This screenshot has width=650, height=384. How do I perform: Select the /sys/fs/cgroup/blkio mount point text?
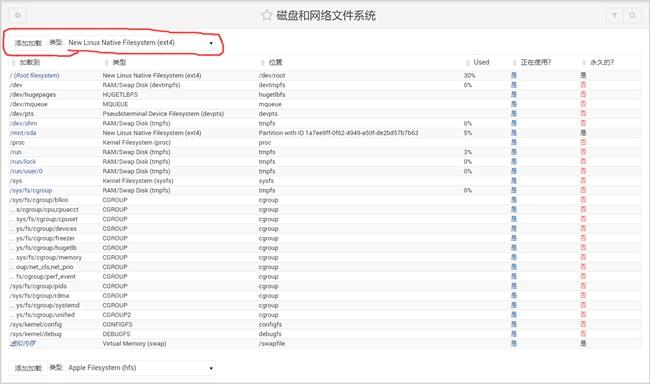tap(39, 200)
